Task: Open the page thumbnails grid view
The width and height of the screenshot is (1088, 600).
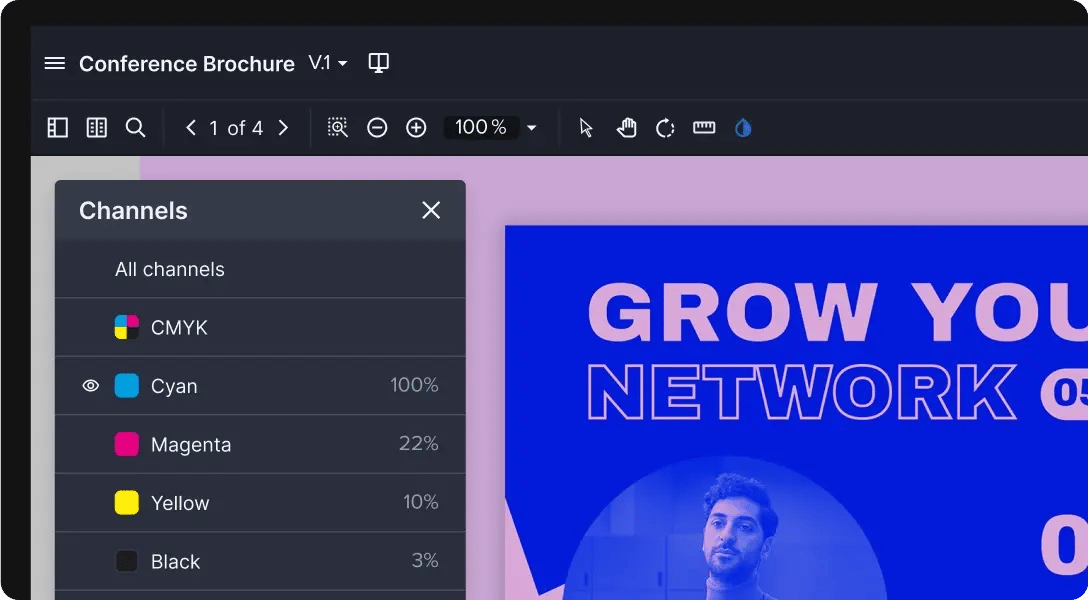Action: point(97,128)
